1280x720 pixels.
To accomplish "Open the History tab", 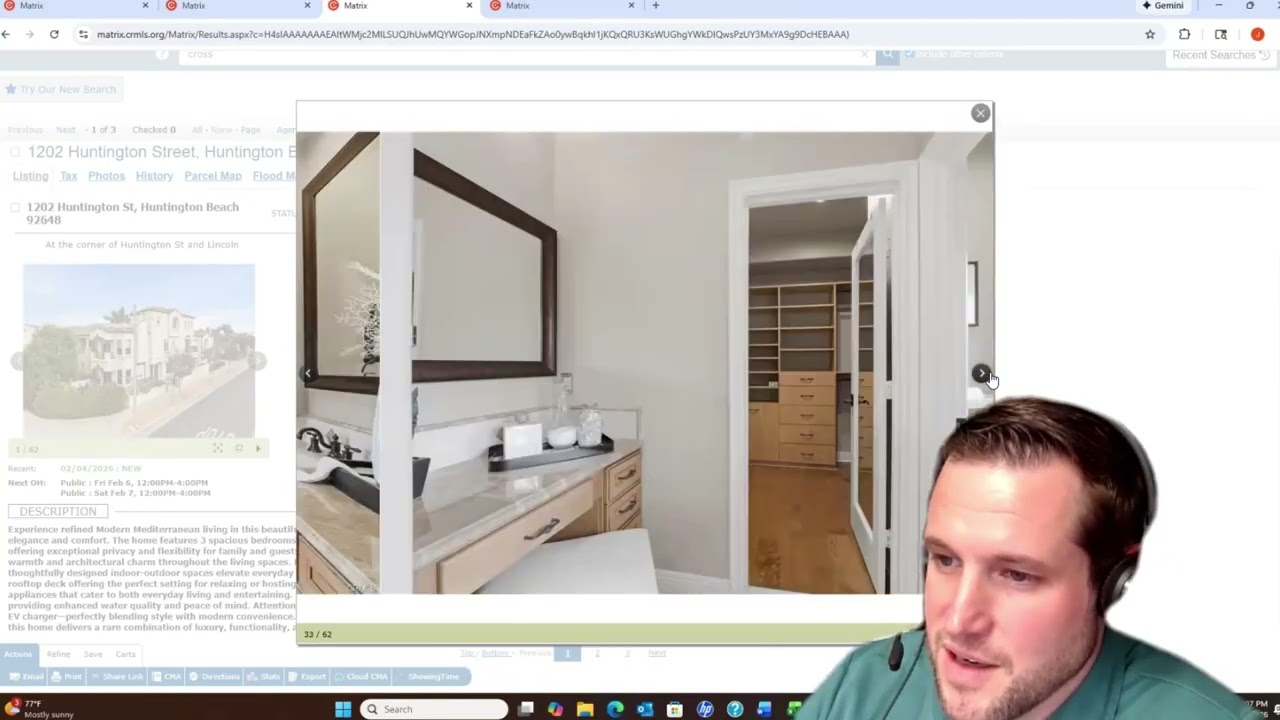I will point(154,176).
